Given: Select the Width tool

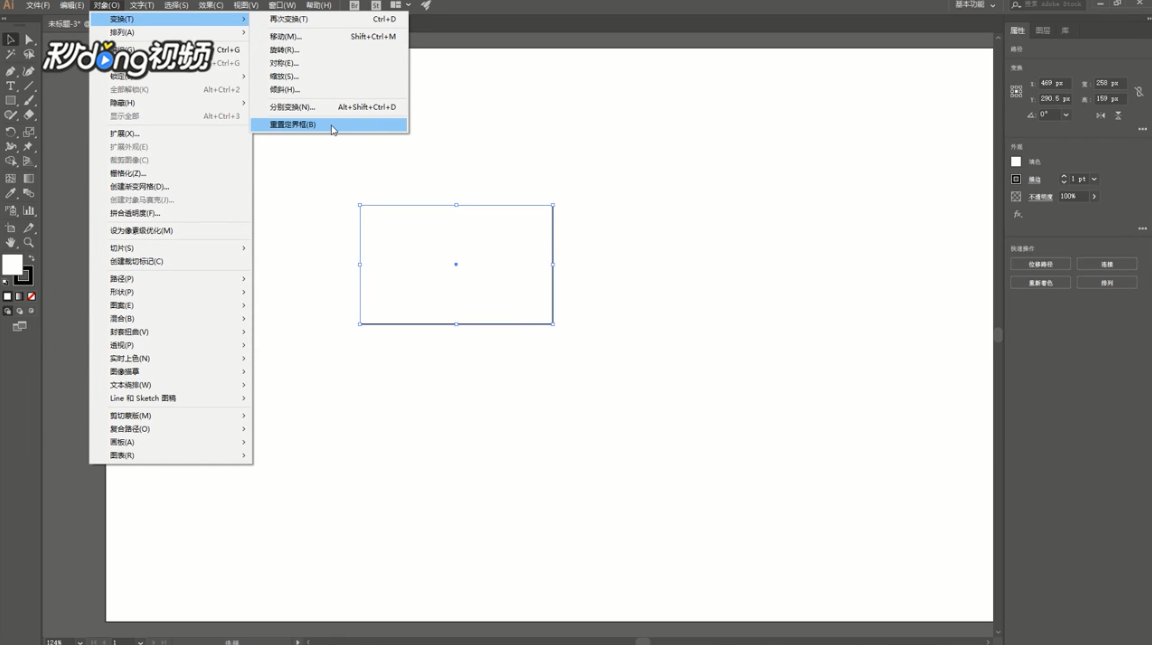Looking at the screenshot, I should [x=10, y=147].
